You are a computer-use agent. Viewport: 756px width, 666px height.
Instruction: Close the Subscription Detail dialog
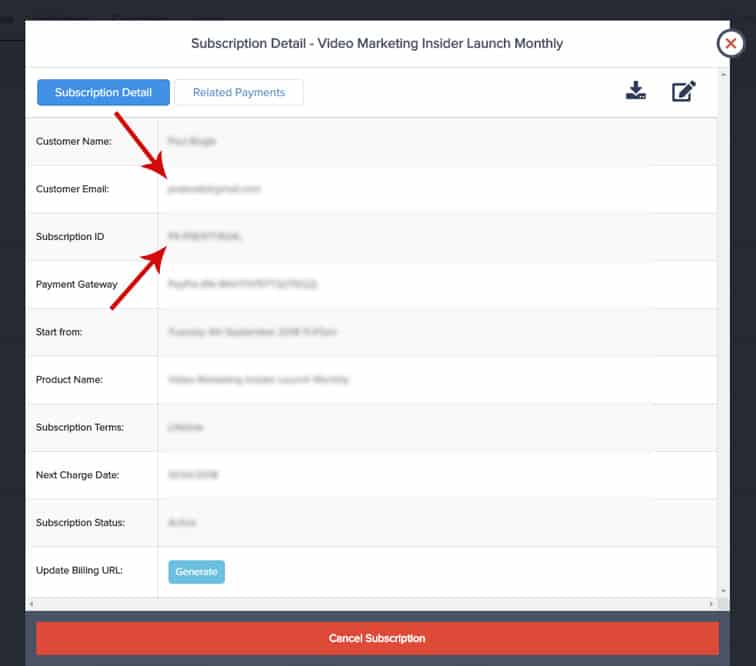coord(731,43)
